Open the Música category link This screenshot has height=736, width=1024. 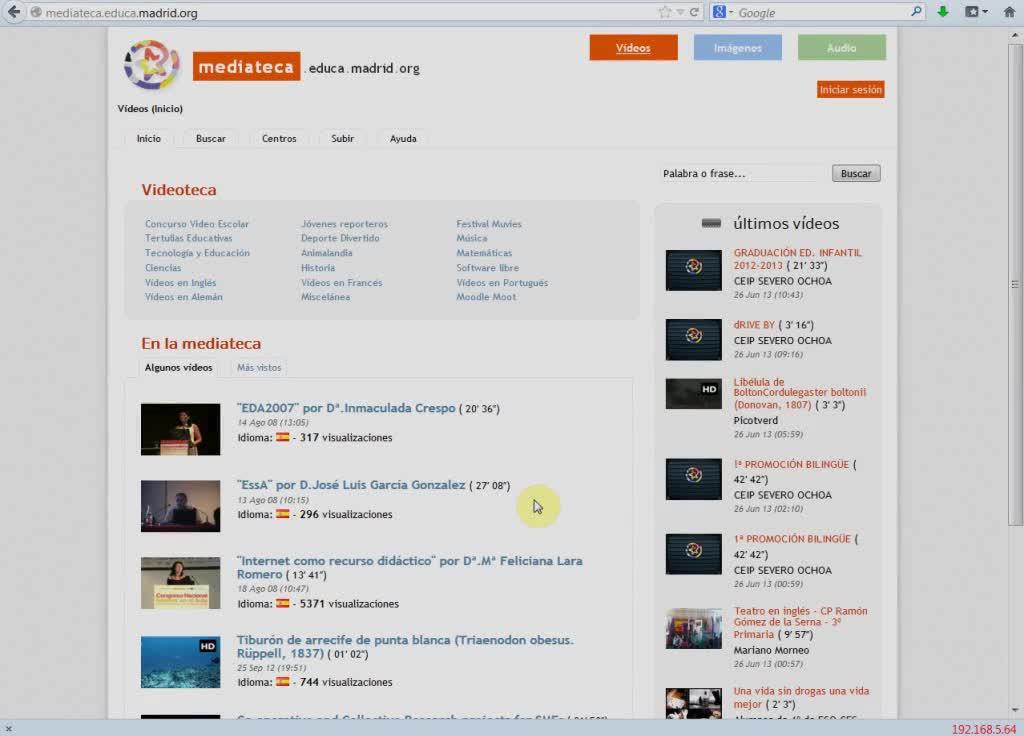click(472, 238)
